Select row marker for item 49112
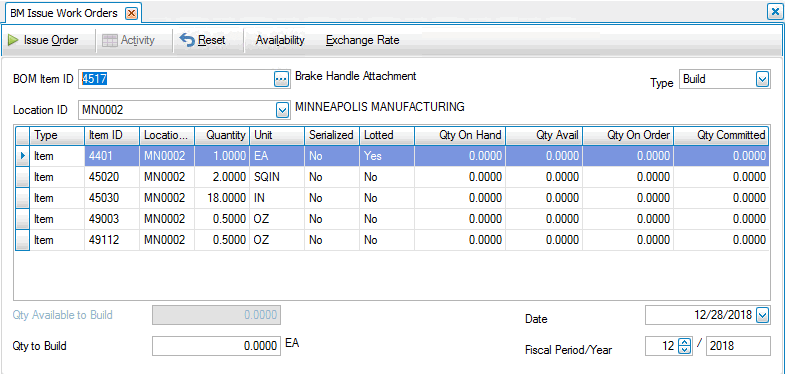785x374 pixels. pos(23,240)
